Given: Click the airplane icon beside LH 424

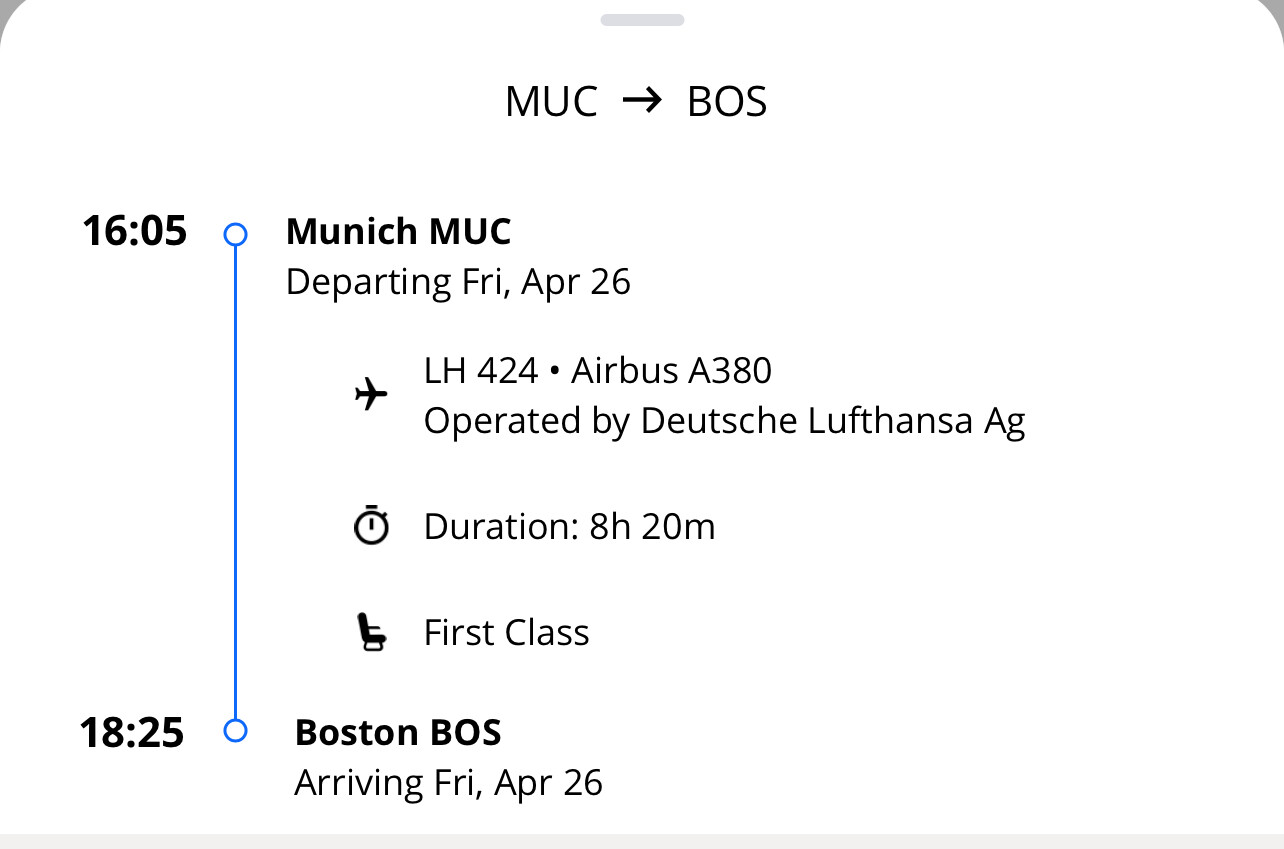Looking at the screenshot, I should click(x=371, y=395).
